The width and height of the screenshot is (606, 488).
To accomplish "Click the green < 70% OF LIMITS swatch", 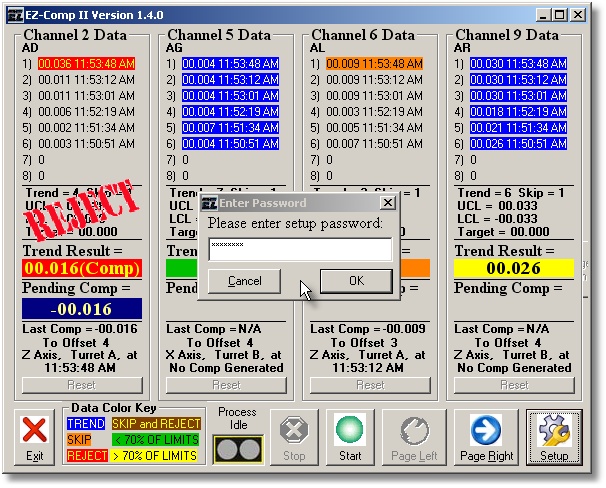I will 155,440.
